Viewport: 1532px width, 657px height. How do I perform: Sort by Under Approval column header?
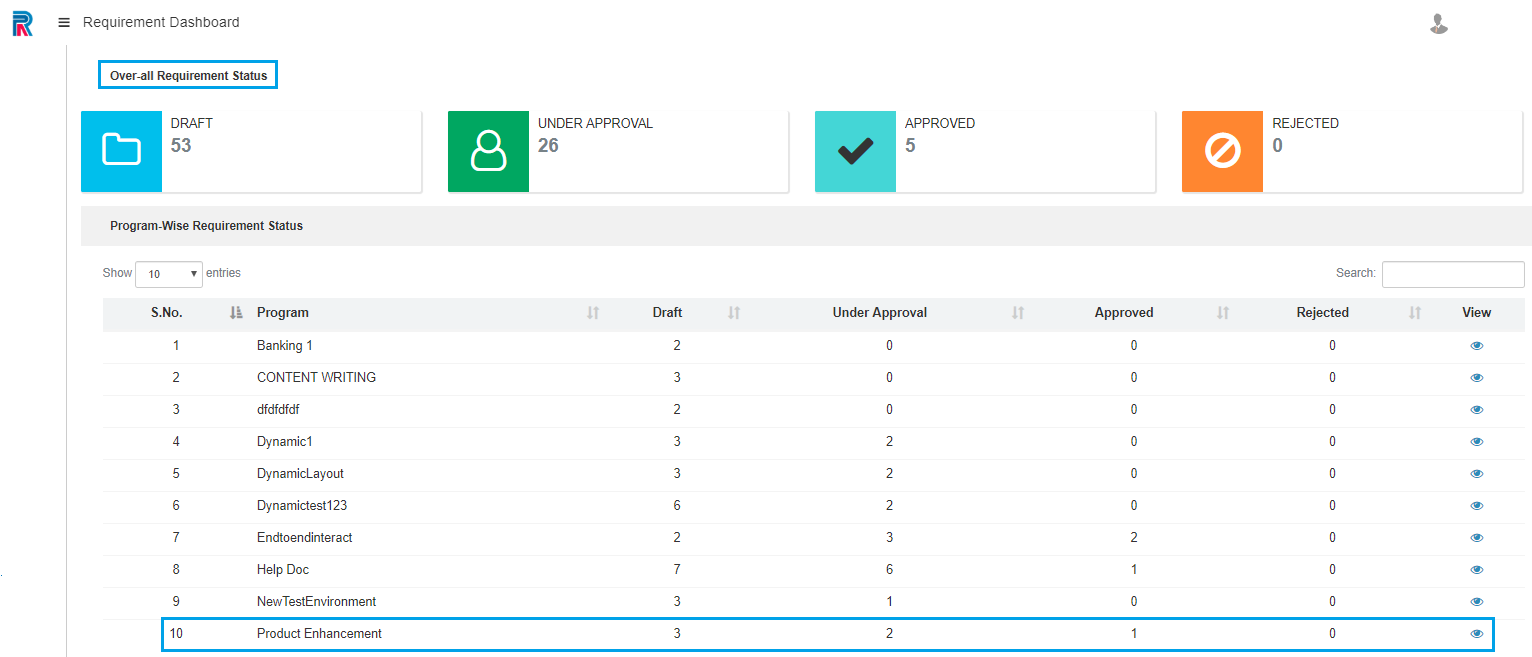(879, 313)
